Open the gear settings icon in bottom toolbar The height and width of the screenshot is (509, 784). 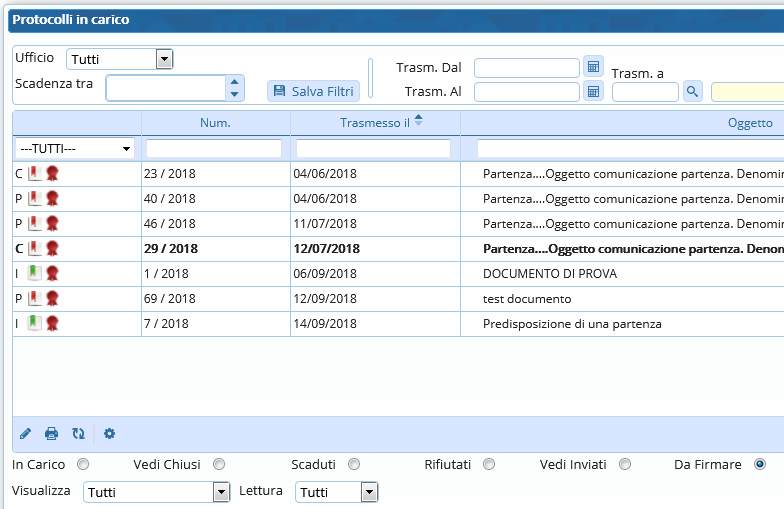point(110,434)
